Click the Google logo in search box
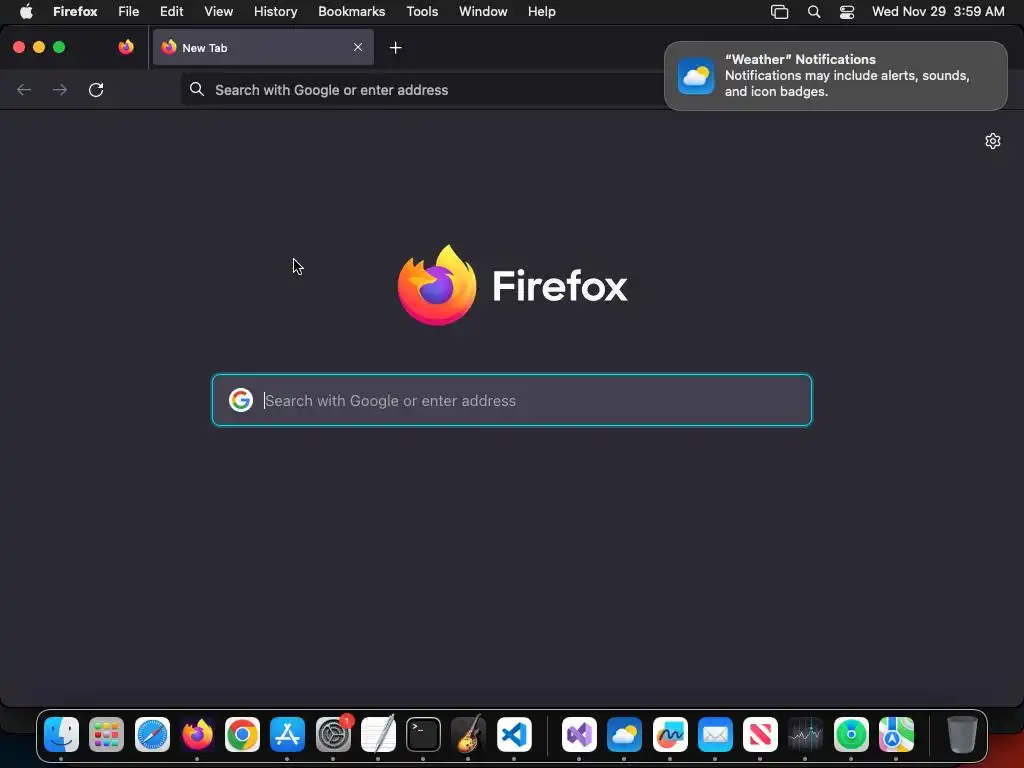This screenshot has height=768, width=1024. click(240, 400)
